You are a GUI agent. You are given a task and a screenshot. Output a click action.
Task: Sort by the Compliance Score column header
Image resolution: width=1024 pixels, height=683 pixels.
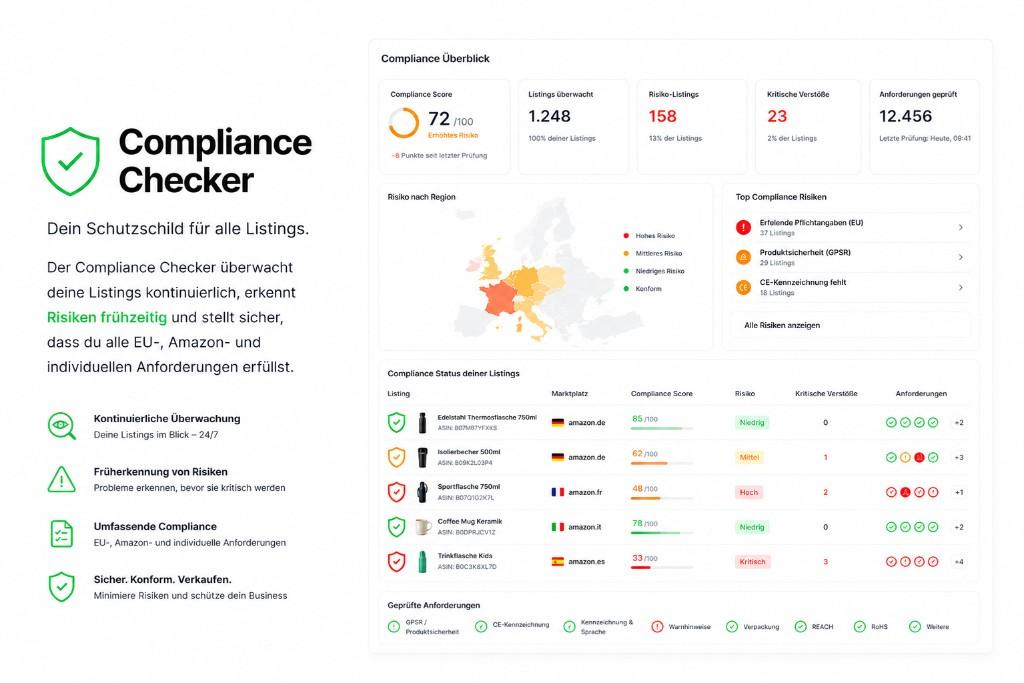[x=662, y=394]
